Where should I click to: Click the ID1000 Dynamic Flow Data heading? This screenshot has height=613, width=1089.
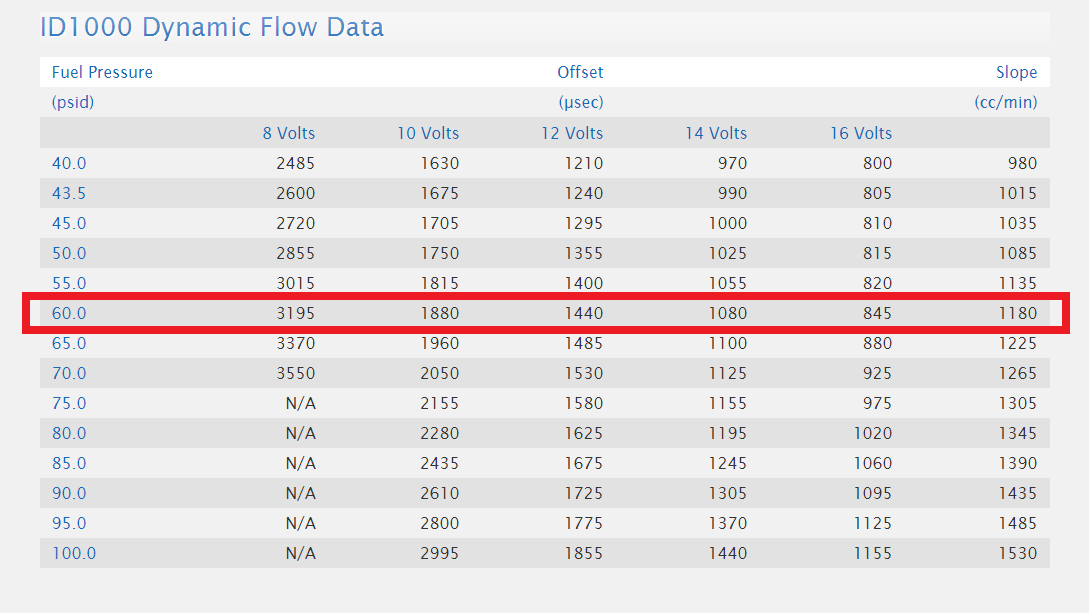click(x=212, y=27)
